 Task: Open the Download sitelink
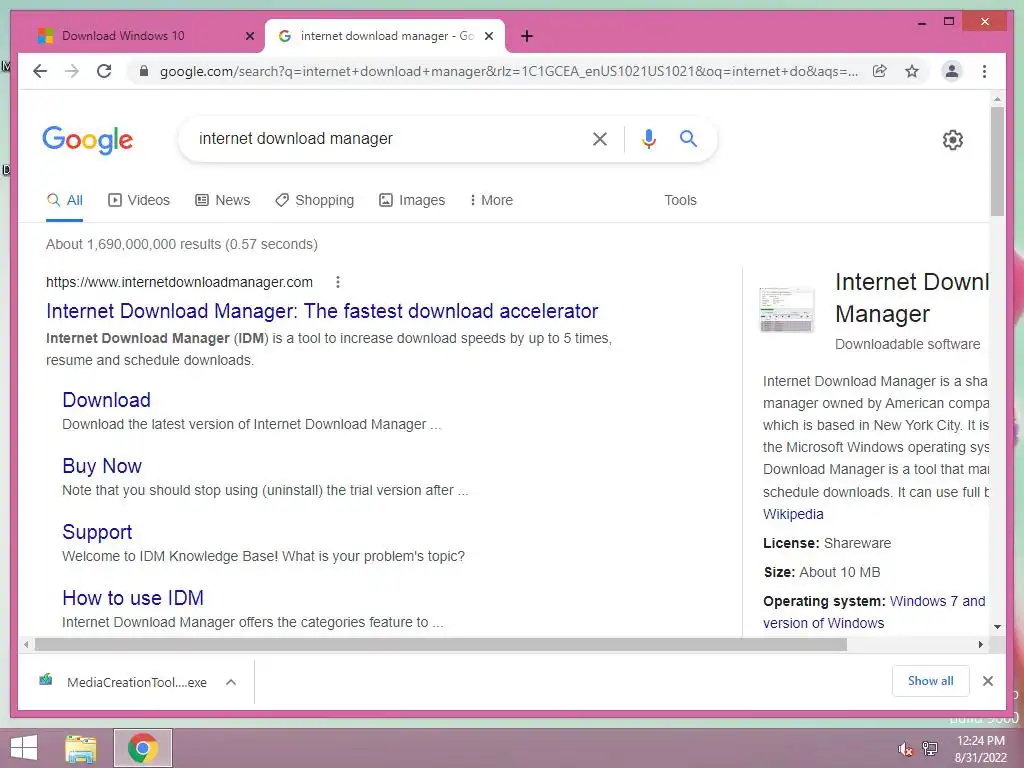tap(106, 400)
